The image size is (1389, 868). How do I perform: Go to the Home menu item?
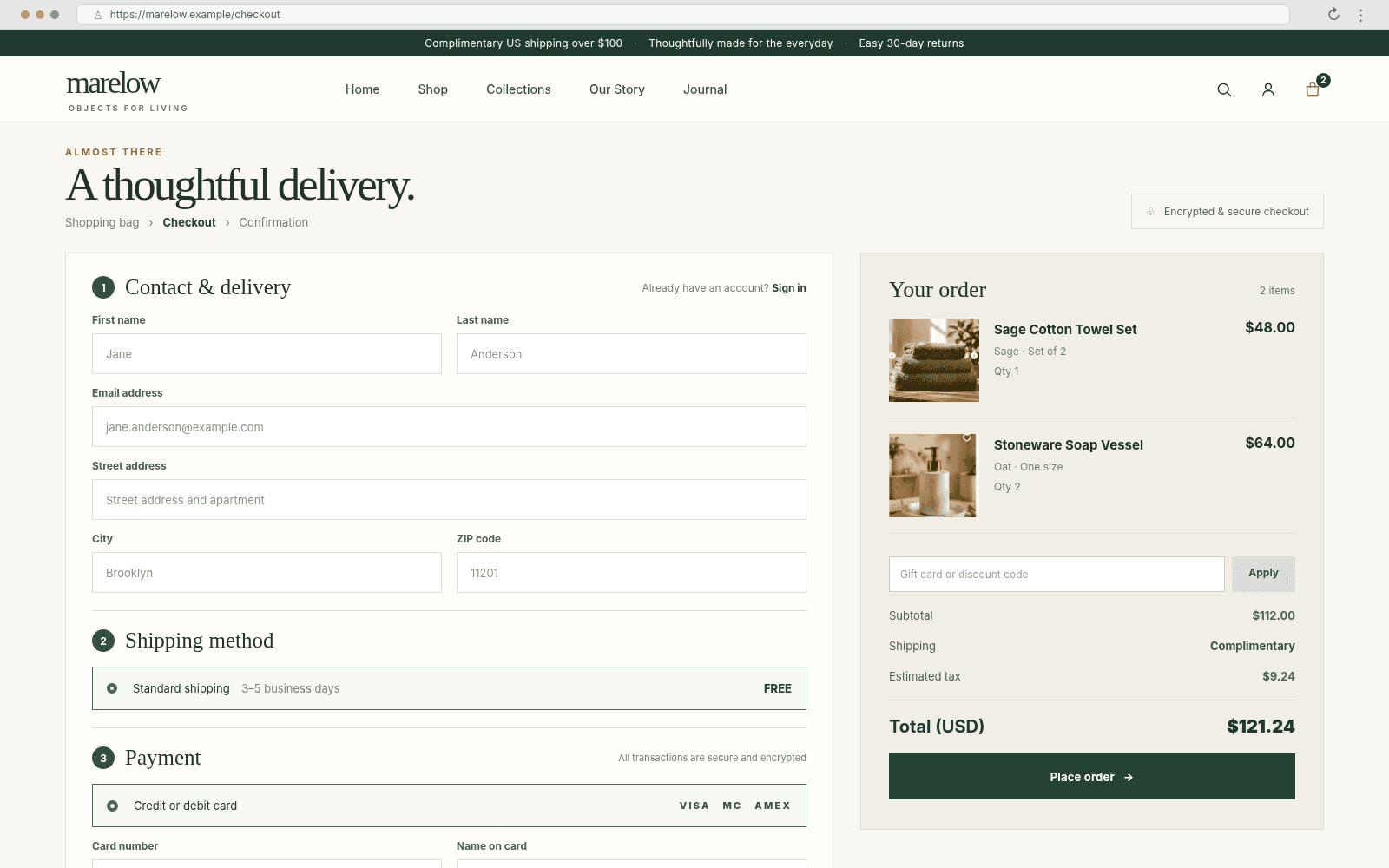point(362,89)
